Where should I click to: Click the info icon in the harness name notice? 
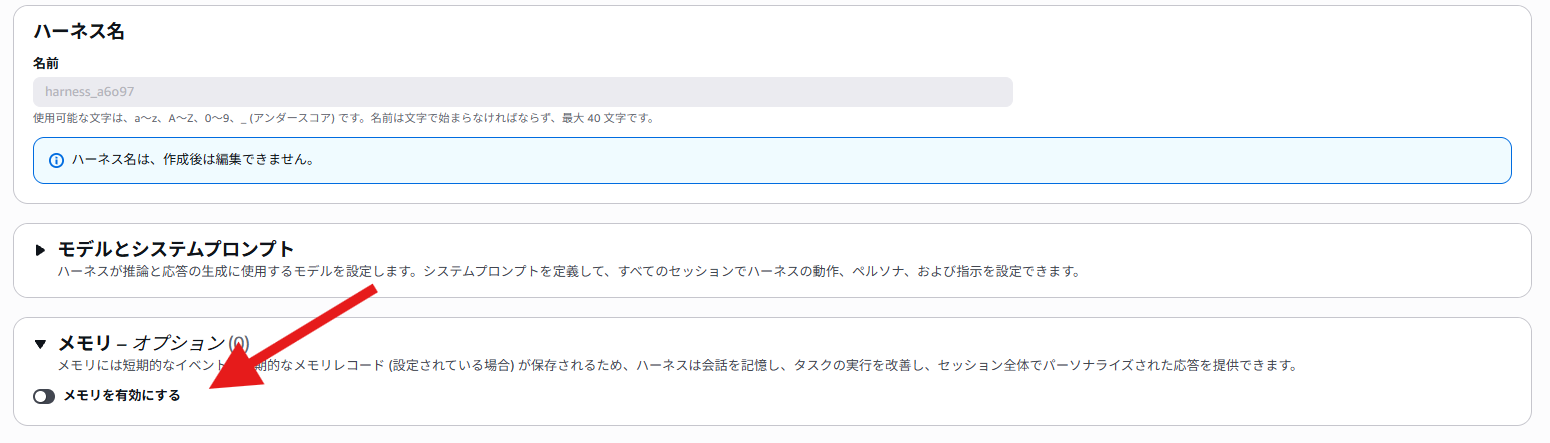56,160
